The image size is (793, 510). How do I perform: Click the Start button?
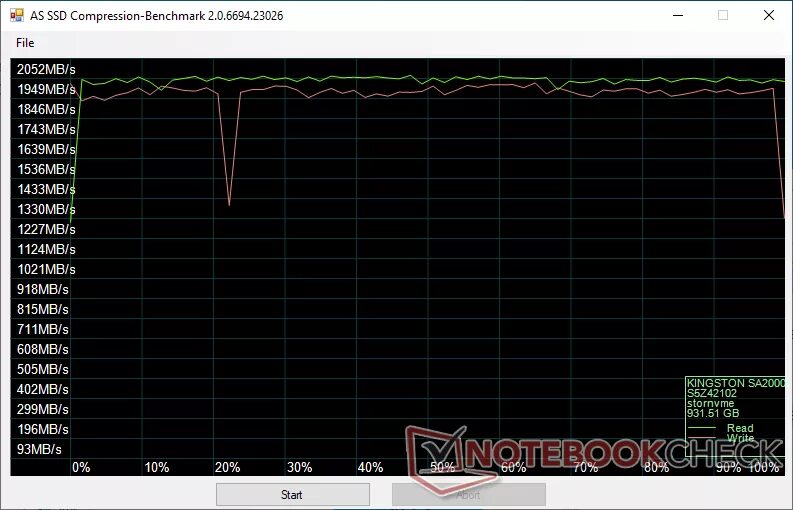(293, 494)
